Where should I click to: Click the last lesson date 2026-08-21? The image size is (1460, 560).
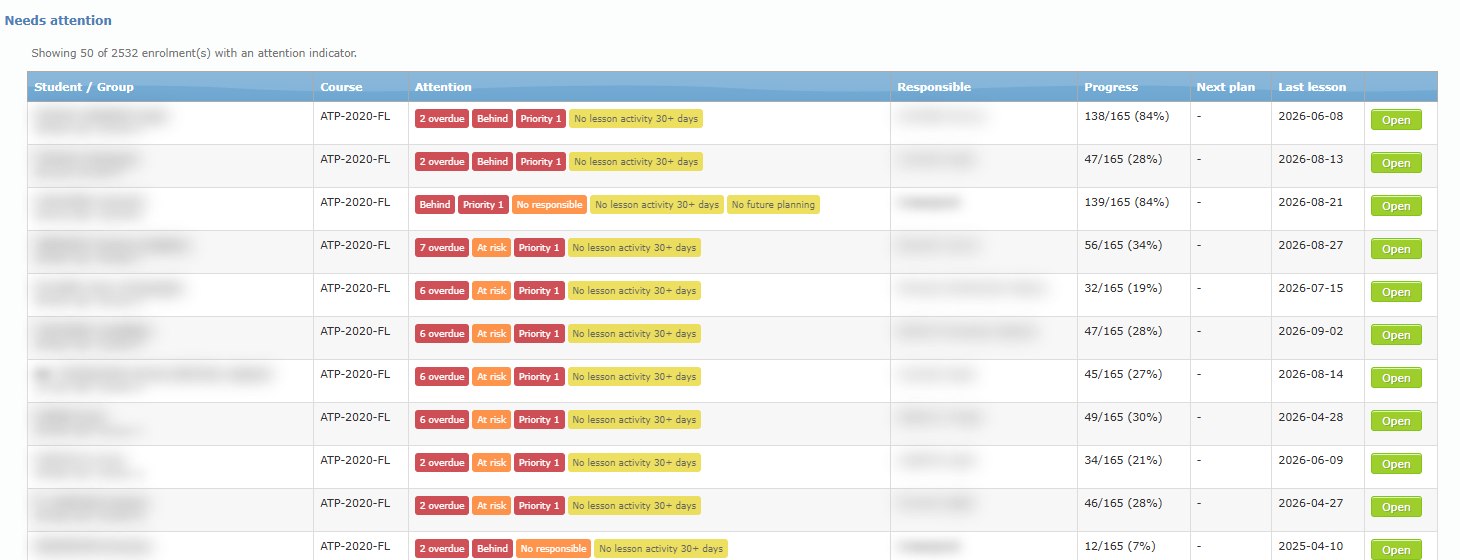point(1313,202)
